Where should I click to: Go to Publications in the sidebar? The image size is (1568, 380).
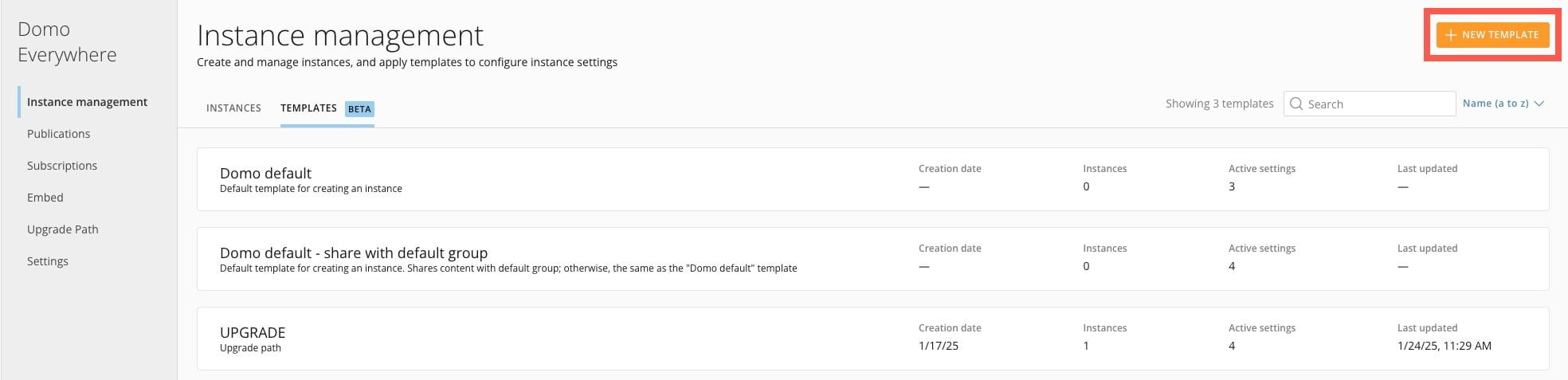click(x=58, y=134)
